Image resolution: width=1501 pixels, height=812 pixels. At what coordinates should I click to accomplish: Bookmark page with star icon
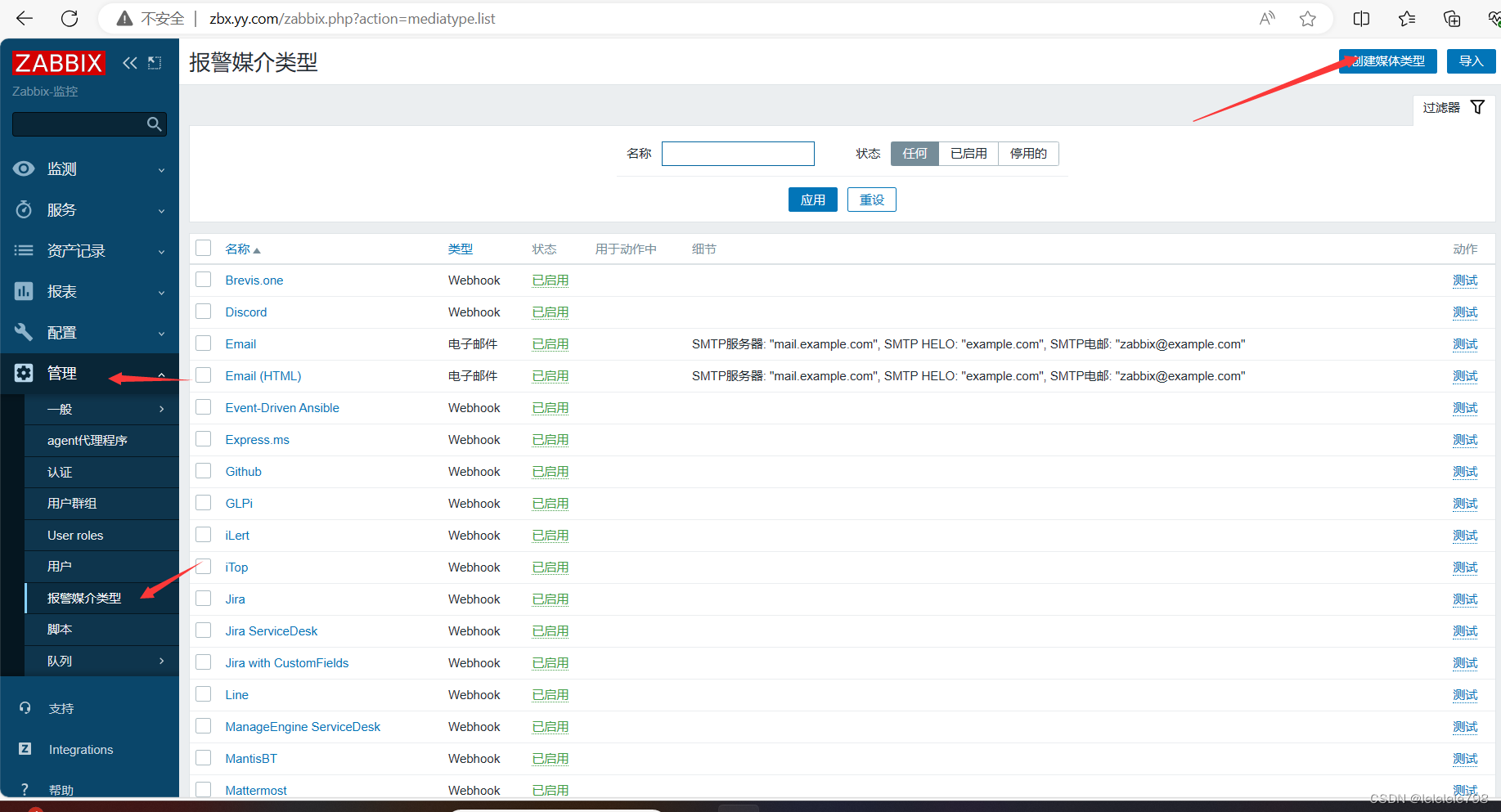pyautogui.click(x=1308, y=18)
